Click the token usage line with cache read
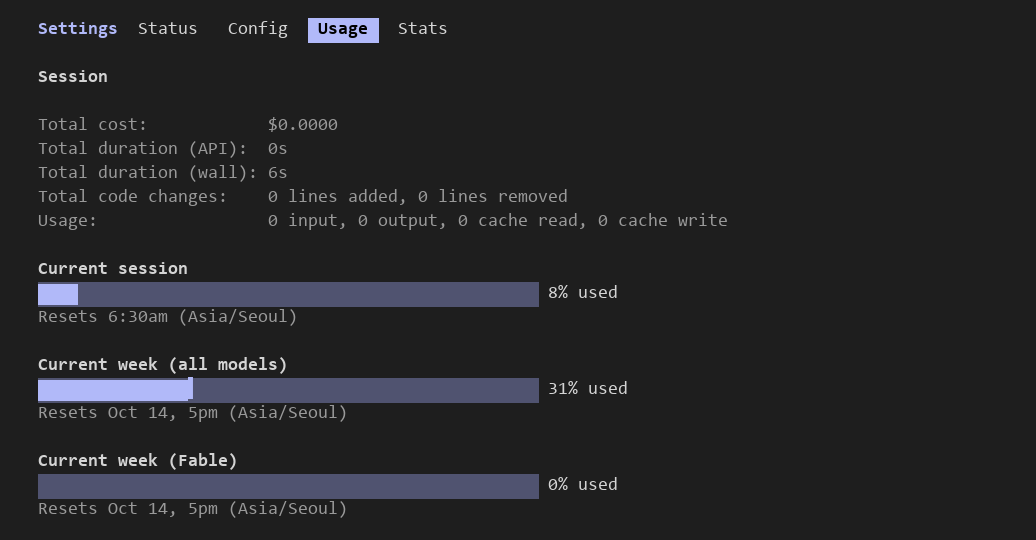1036x540 pixels. pos(498,221)
